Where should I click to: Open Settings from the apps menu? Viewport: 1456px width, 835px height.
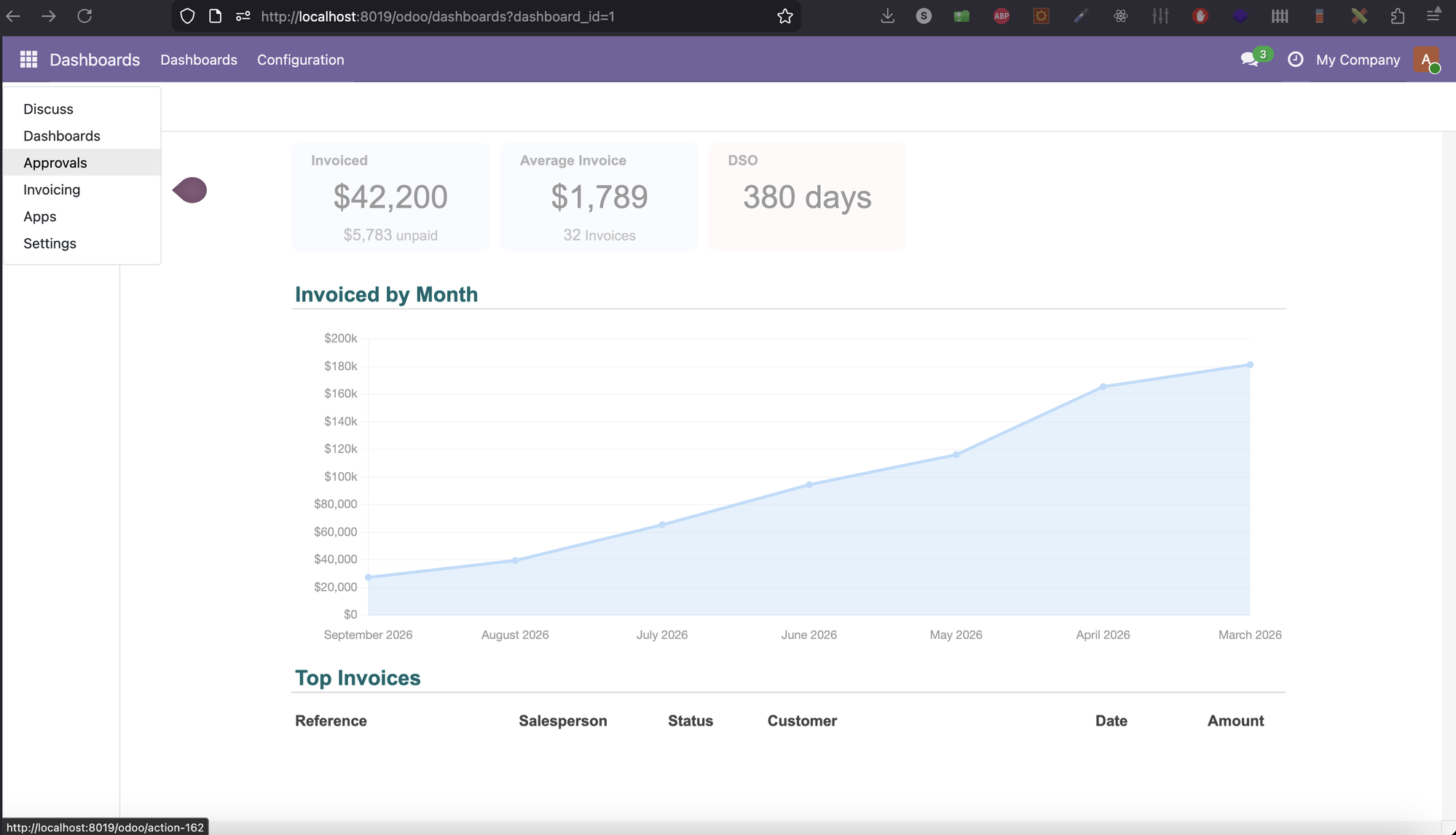click(50, 243)
